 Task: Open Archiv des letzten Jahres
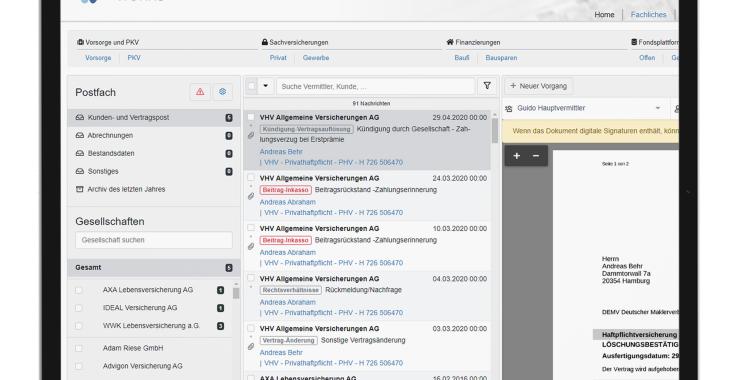pyautogui.click(x=154, y=189)
